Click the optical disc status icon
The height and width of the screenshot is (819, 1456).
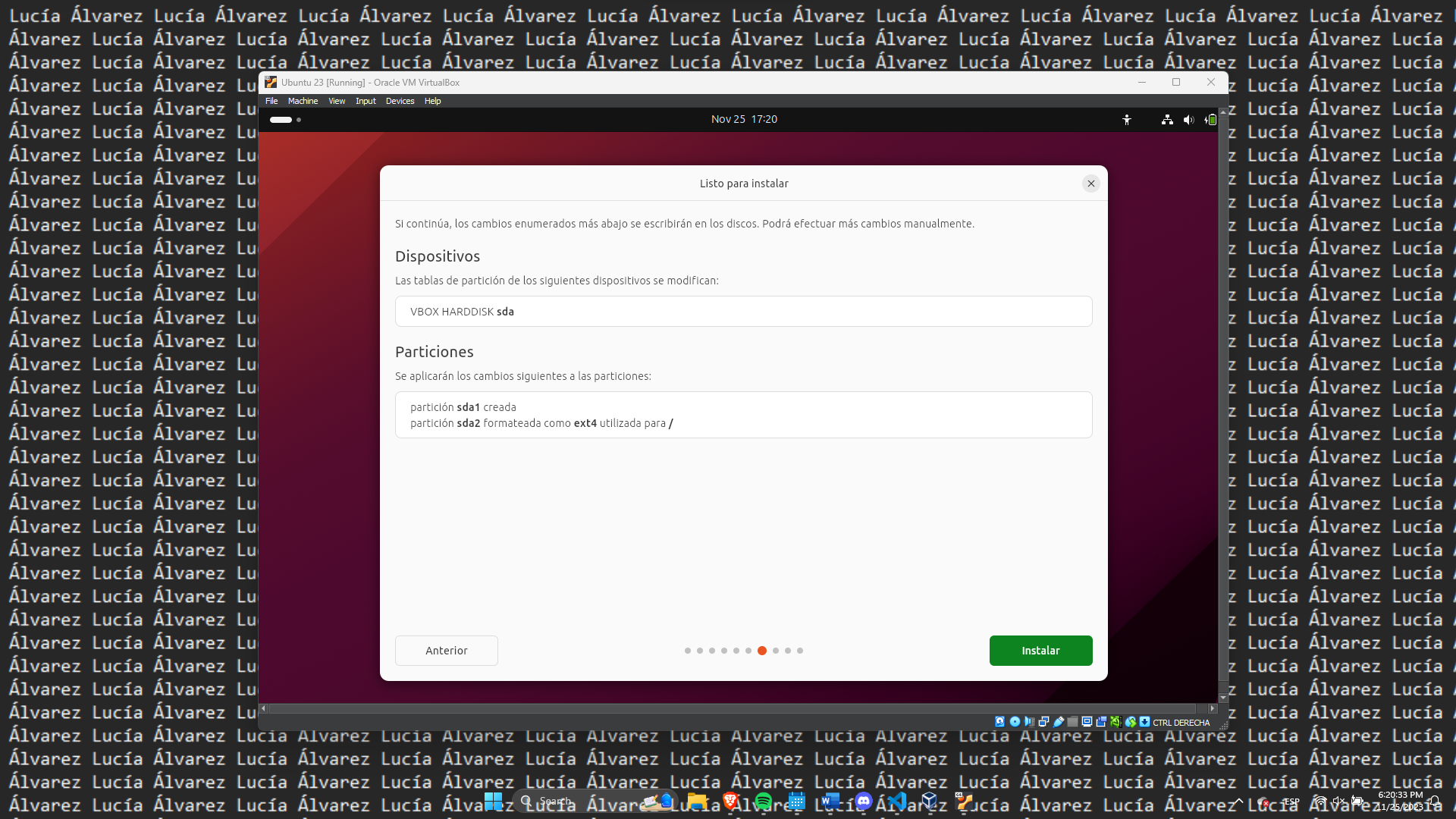(x=1015, y=722)
